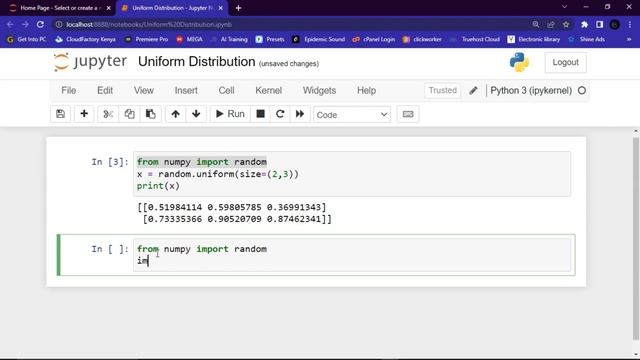Image resolution: width=640 pixels, height=360 pixels.
Task: Copy selected cells icon
Action: (129, 114)
